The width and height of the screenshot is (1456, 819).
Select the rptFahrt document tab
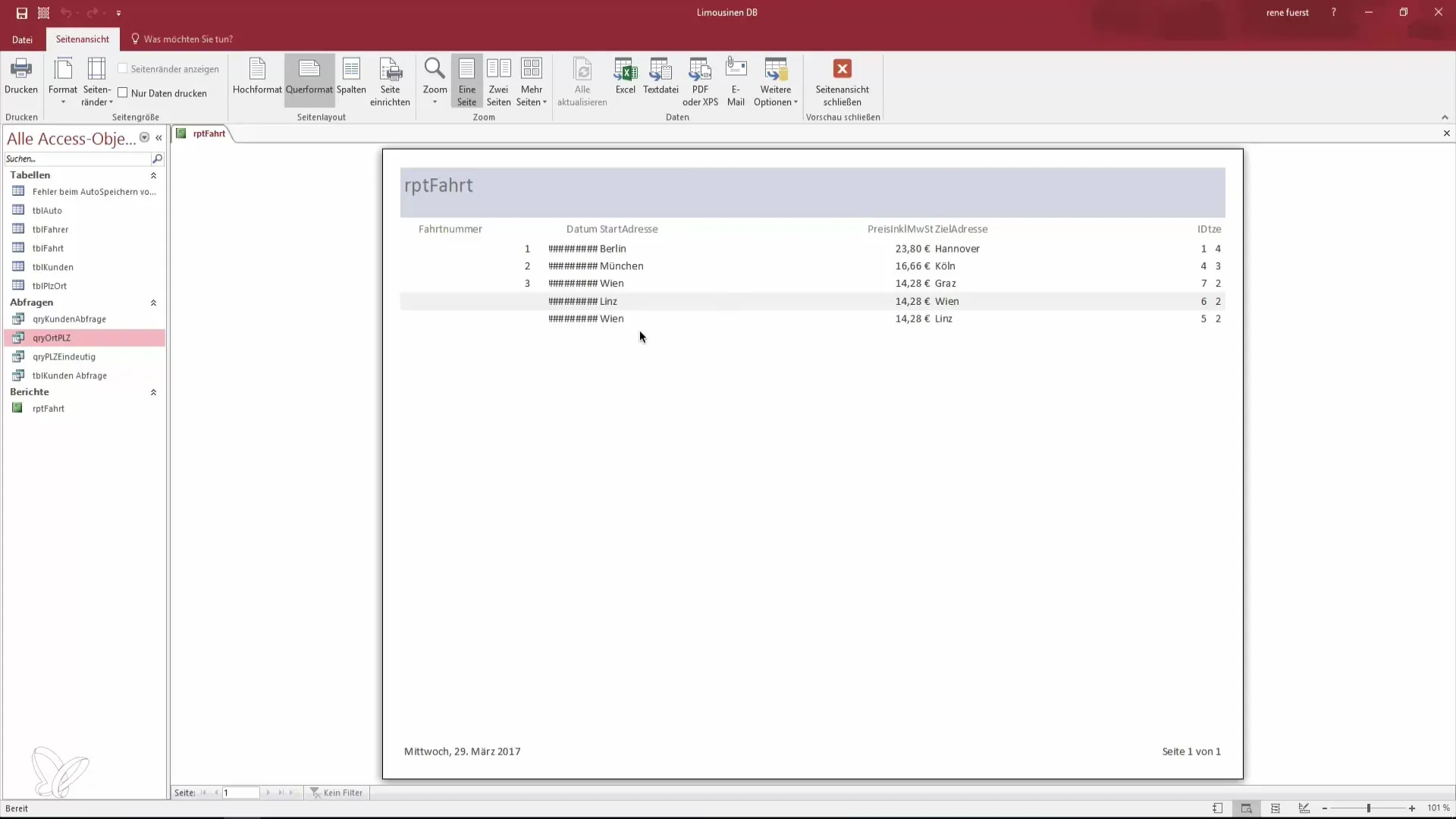coord(209,133)
